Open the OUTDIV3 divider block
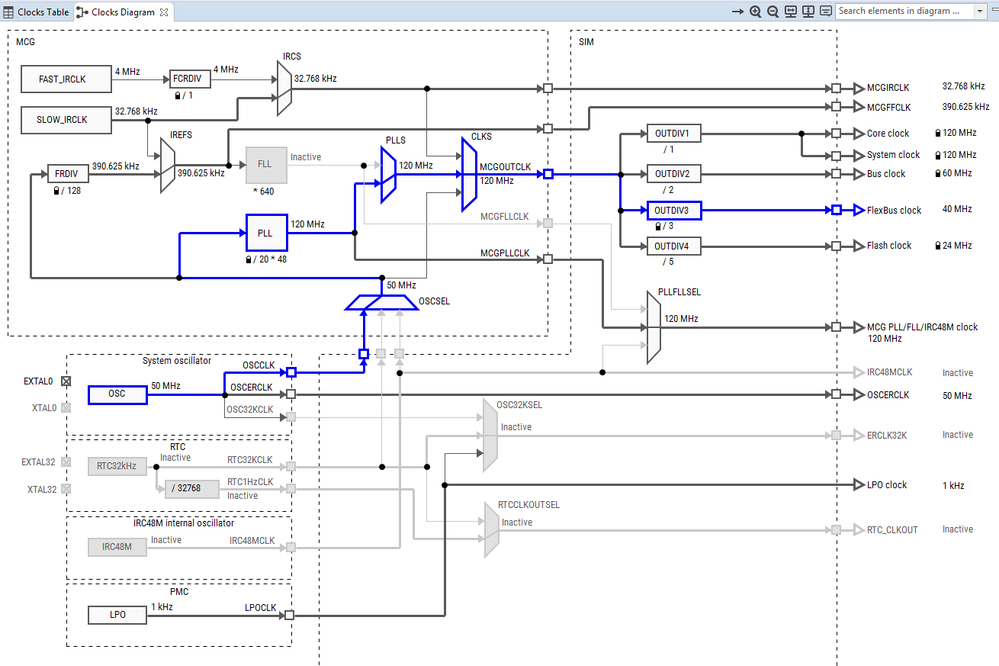Screen dimensions: 999x666 pos(672,210)
